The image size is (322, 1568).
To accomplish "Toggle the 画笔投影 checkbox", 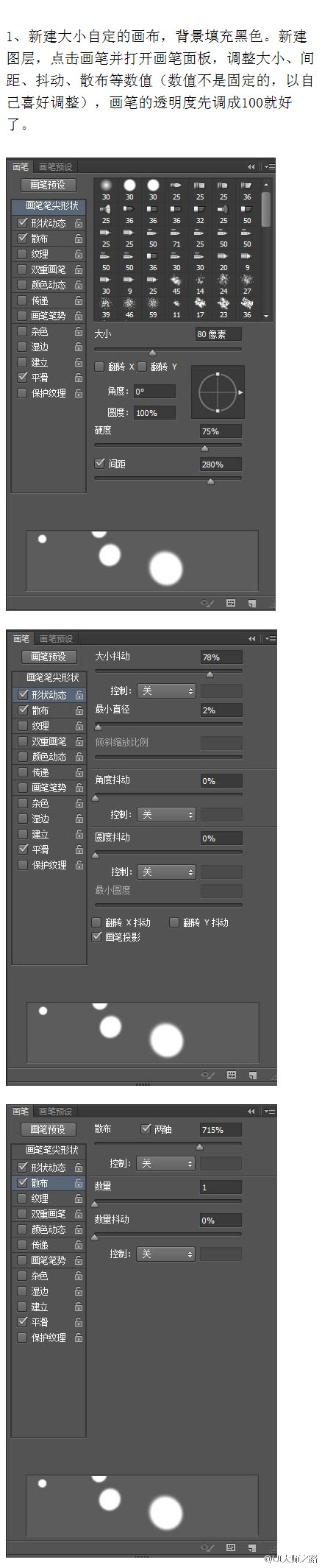I will (x=96, y=936).
